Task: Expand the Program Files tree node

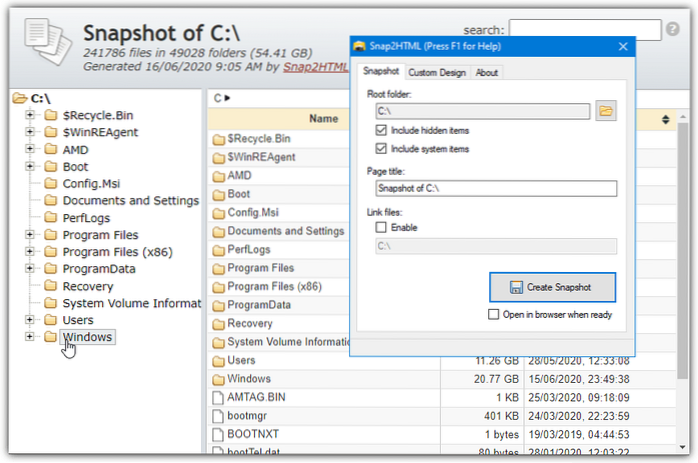Action: (x=30, y=235)
